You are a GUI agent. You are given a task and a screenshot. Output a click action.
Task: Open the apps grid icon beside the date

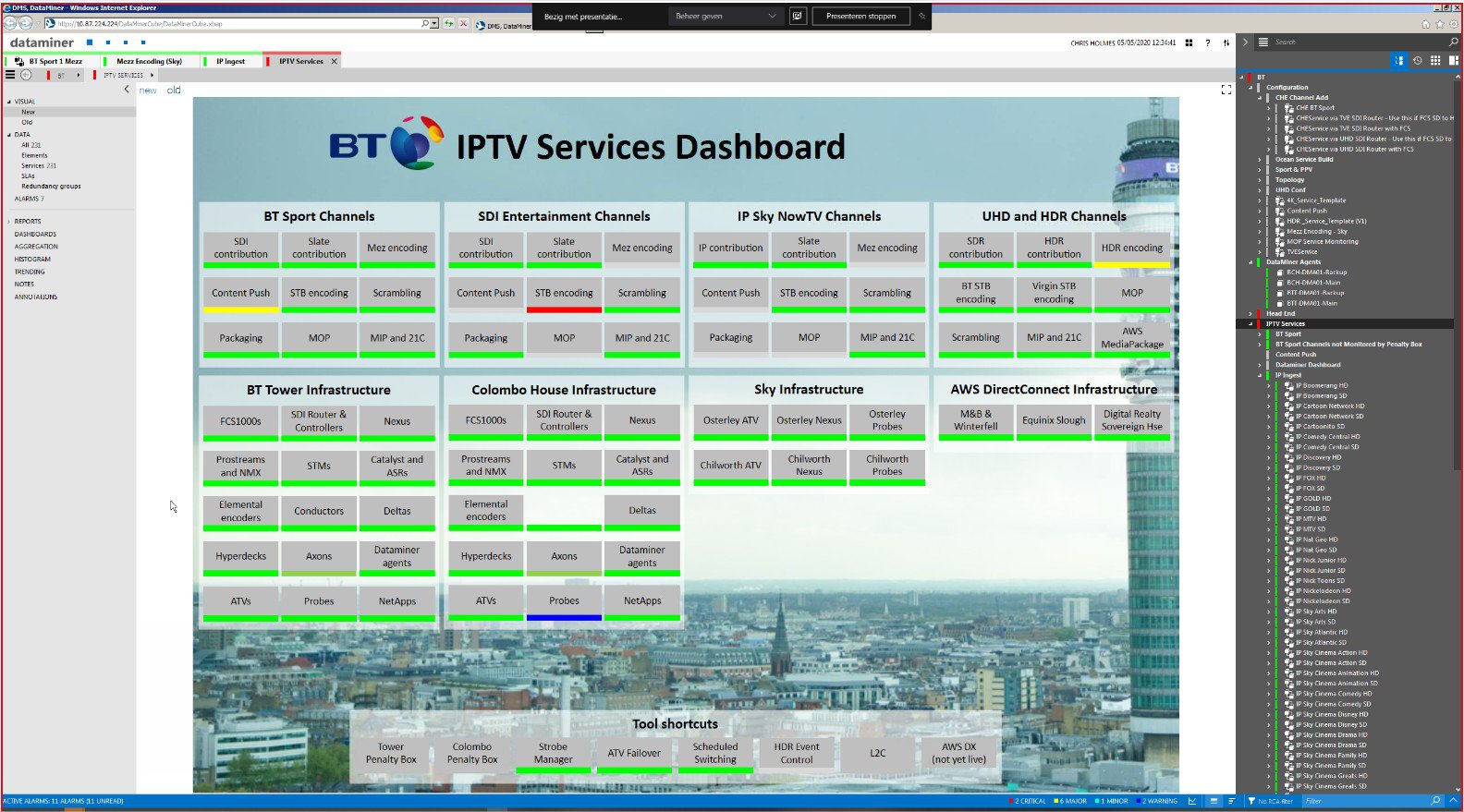point(1189,42)
